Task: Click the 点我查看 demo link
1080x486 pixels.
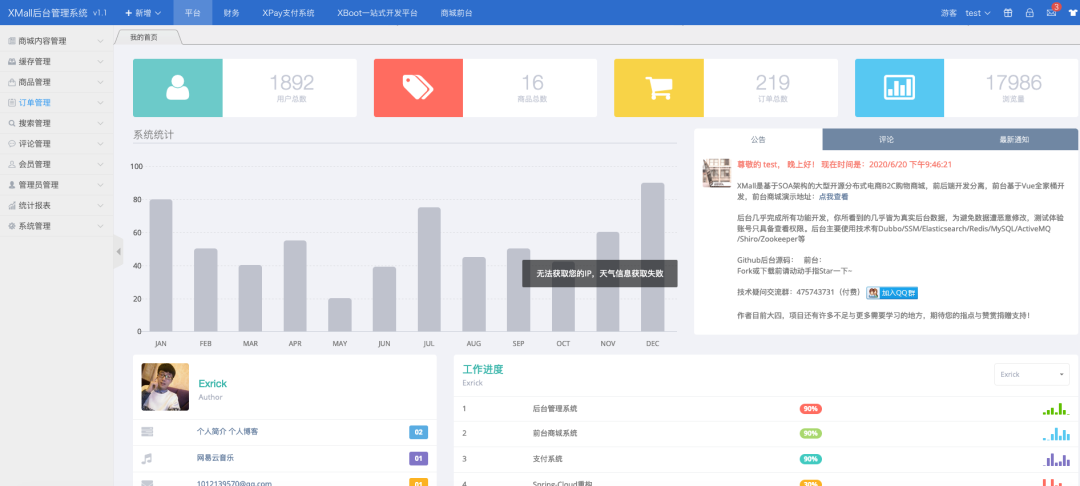Action: pos(836,197)
